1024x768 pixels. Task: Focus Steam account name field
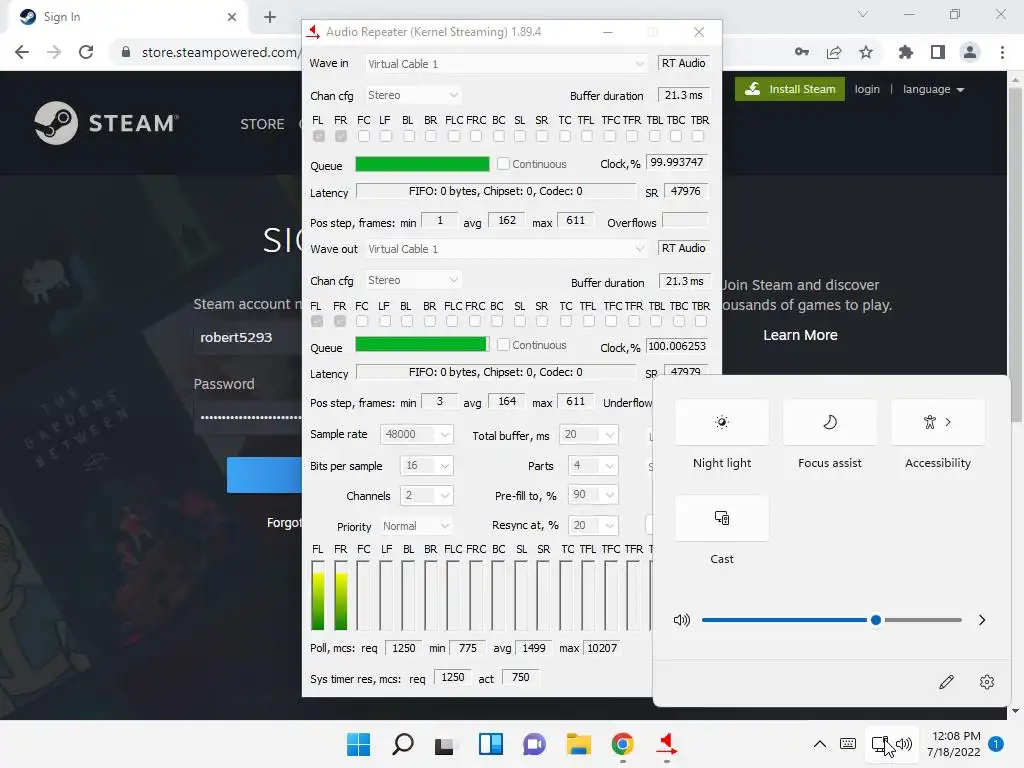pyautogui.click(x=248, y=338)
